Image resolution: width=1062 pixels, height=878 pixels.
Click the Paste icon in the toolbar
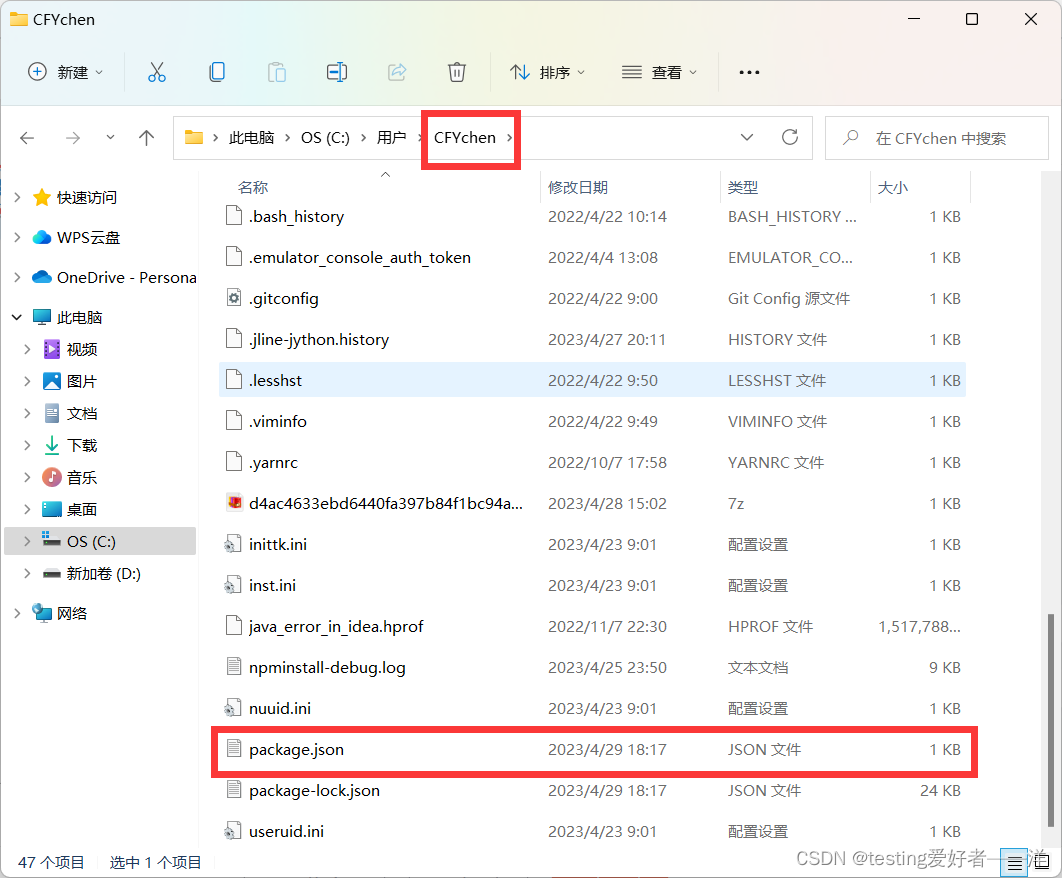(x=277, y=71)
